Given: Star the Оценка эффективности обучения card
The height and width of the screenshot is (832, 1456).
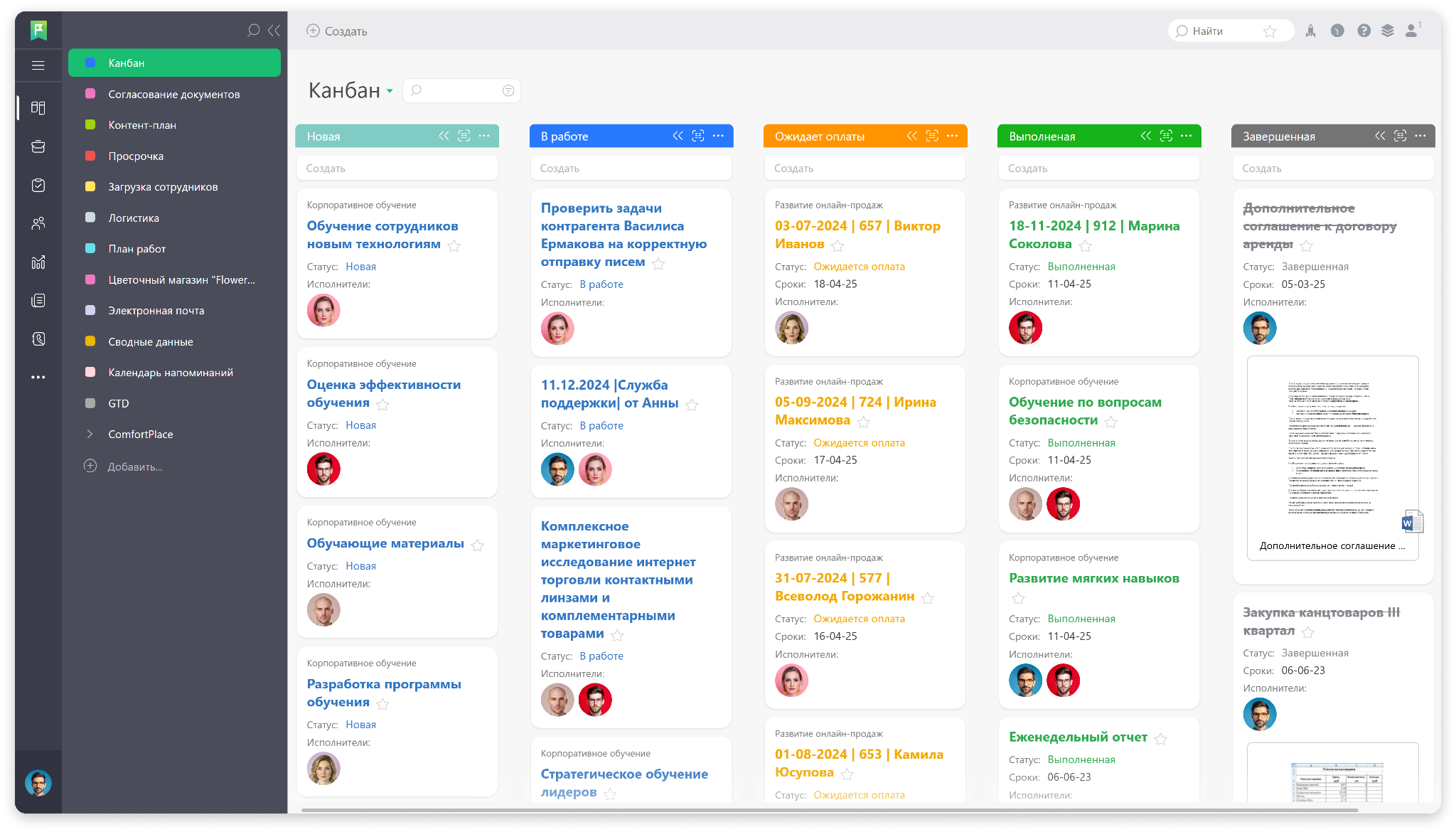Looking at the screenshot, I should coord(383,405).
